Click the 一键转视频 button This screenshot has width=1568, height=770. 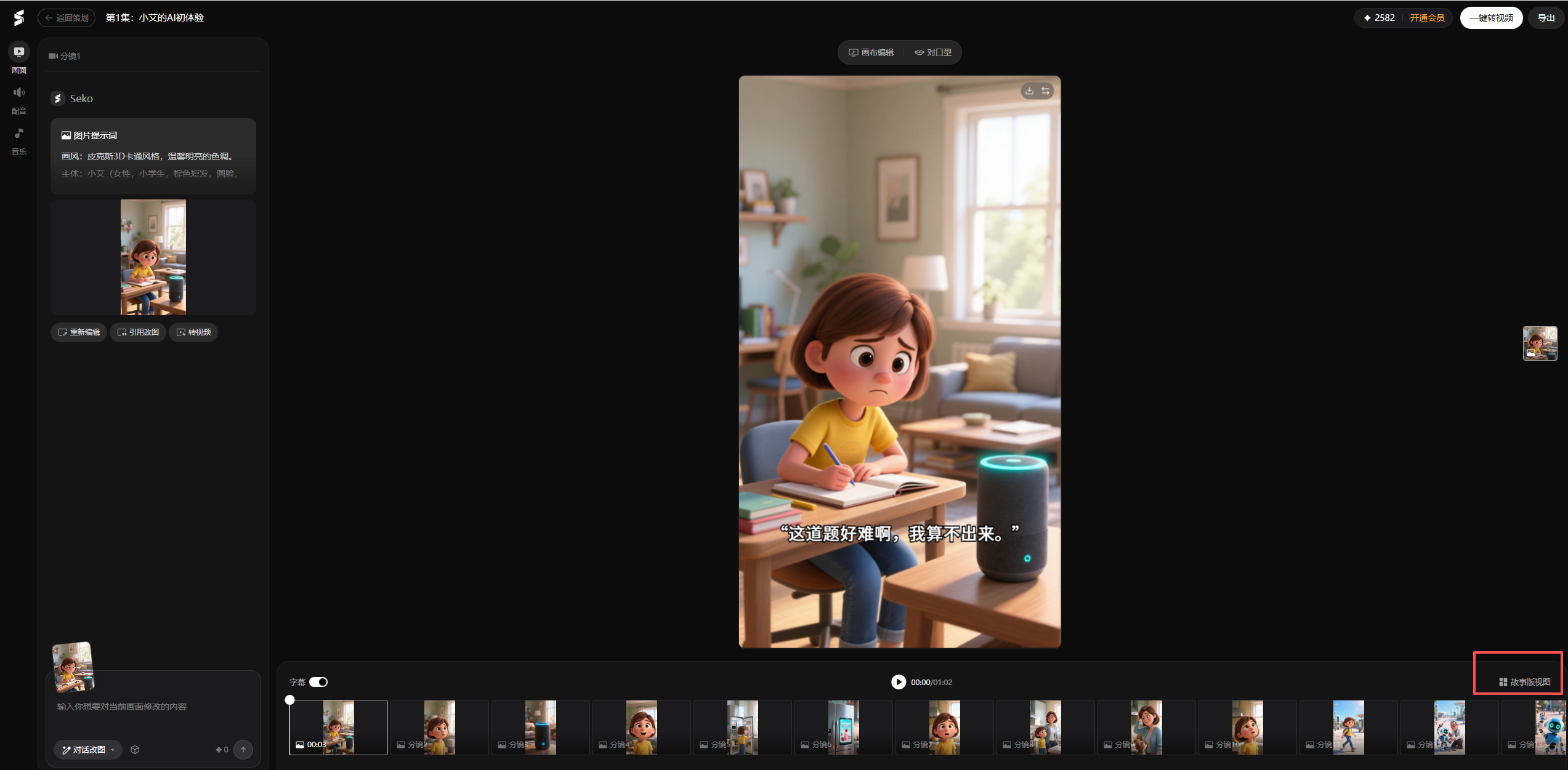1491,18
